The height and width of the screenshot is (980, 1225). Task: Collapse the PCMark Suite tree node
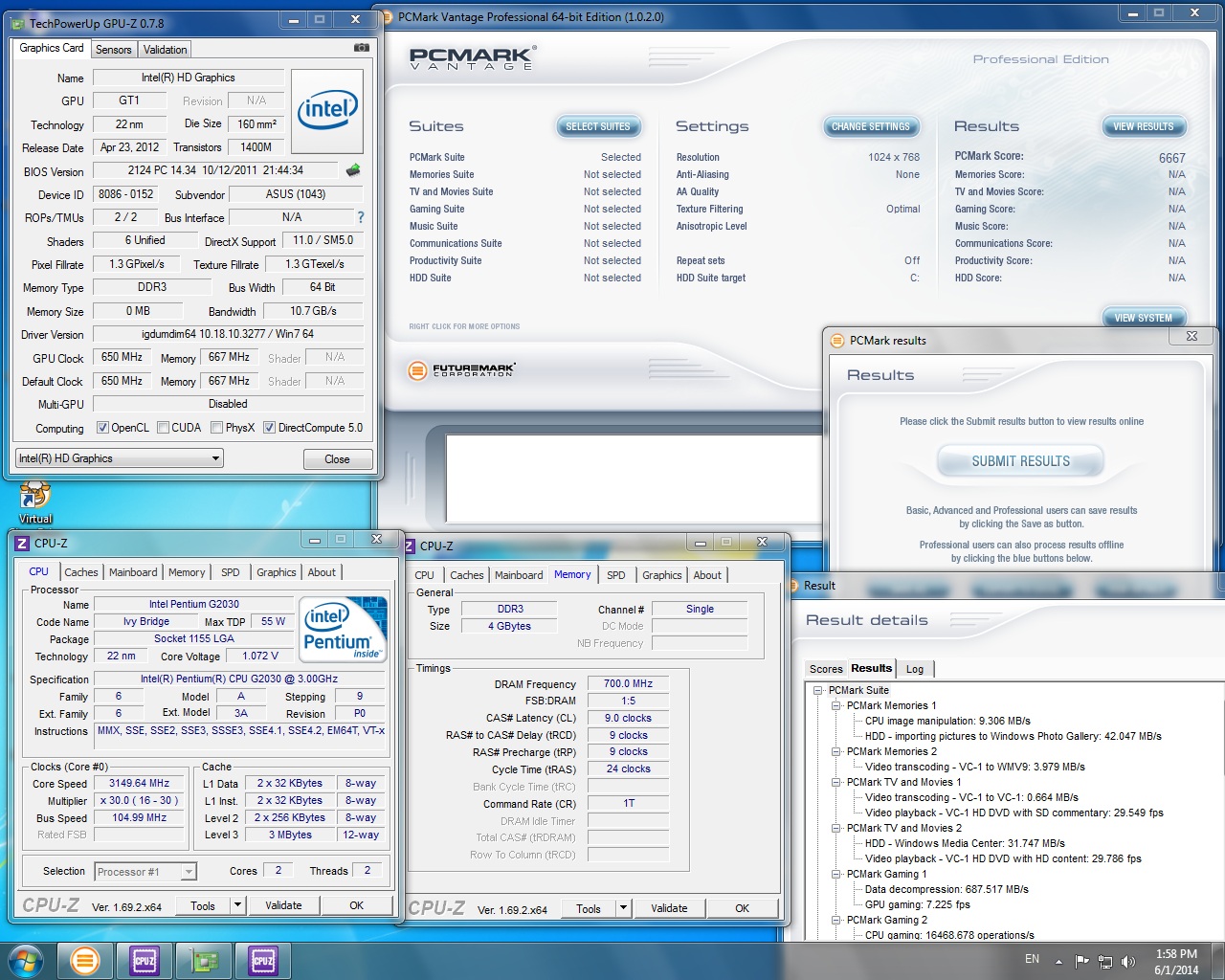(818, 690)
